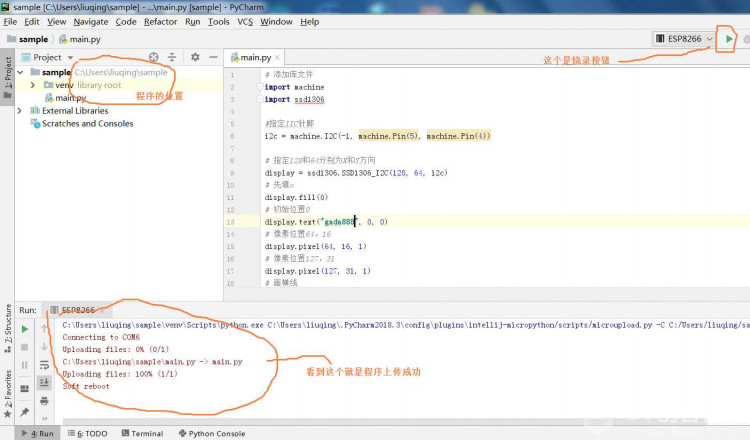
Task: Click the i2c = machine.I2C code line
Action: point(377,136)
